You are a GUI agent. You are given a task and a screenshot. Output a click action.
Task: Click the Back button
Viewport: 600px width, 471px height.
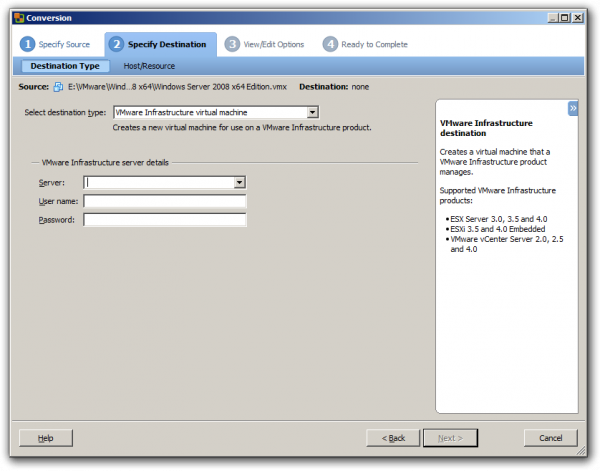[393, 438]
